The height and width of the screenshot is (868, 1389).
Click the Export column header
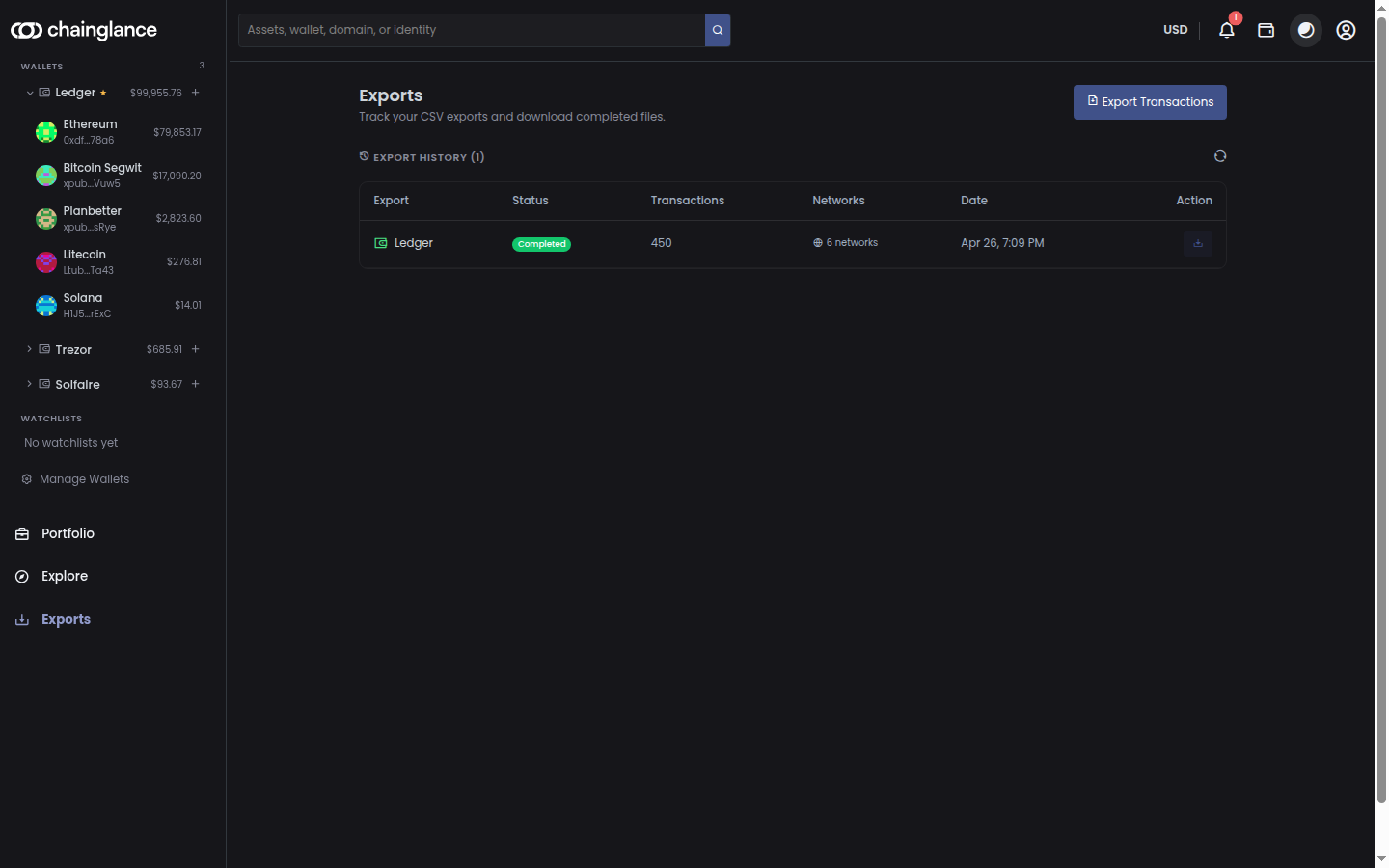(392, 201)
